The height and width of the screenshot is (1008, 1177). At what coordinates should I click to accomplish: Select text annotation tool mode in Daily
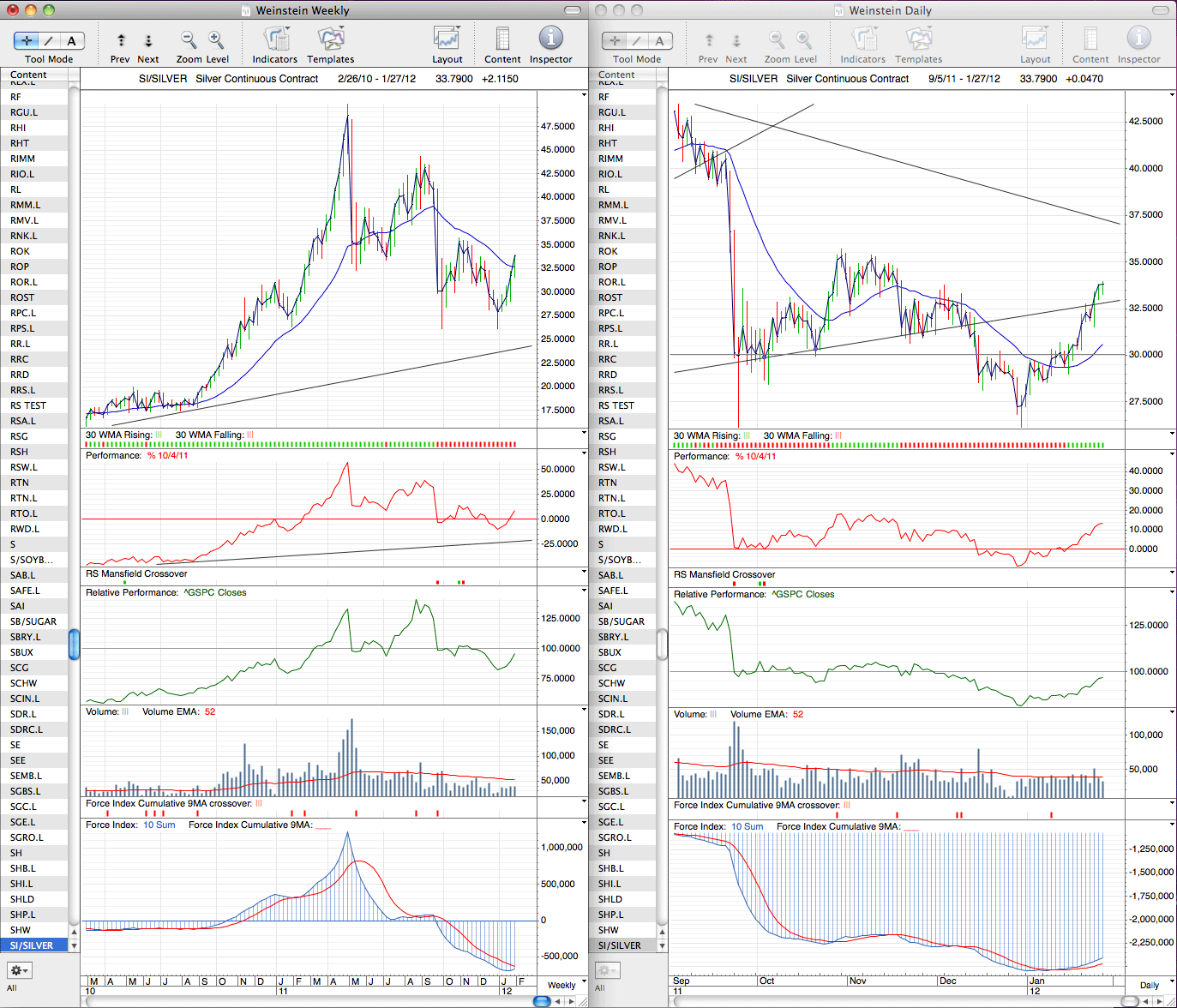[x=660, y=40]
